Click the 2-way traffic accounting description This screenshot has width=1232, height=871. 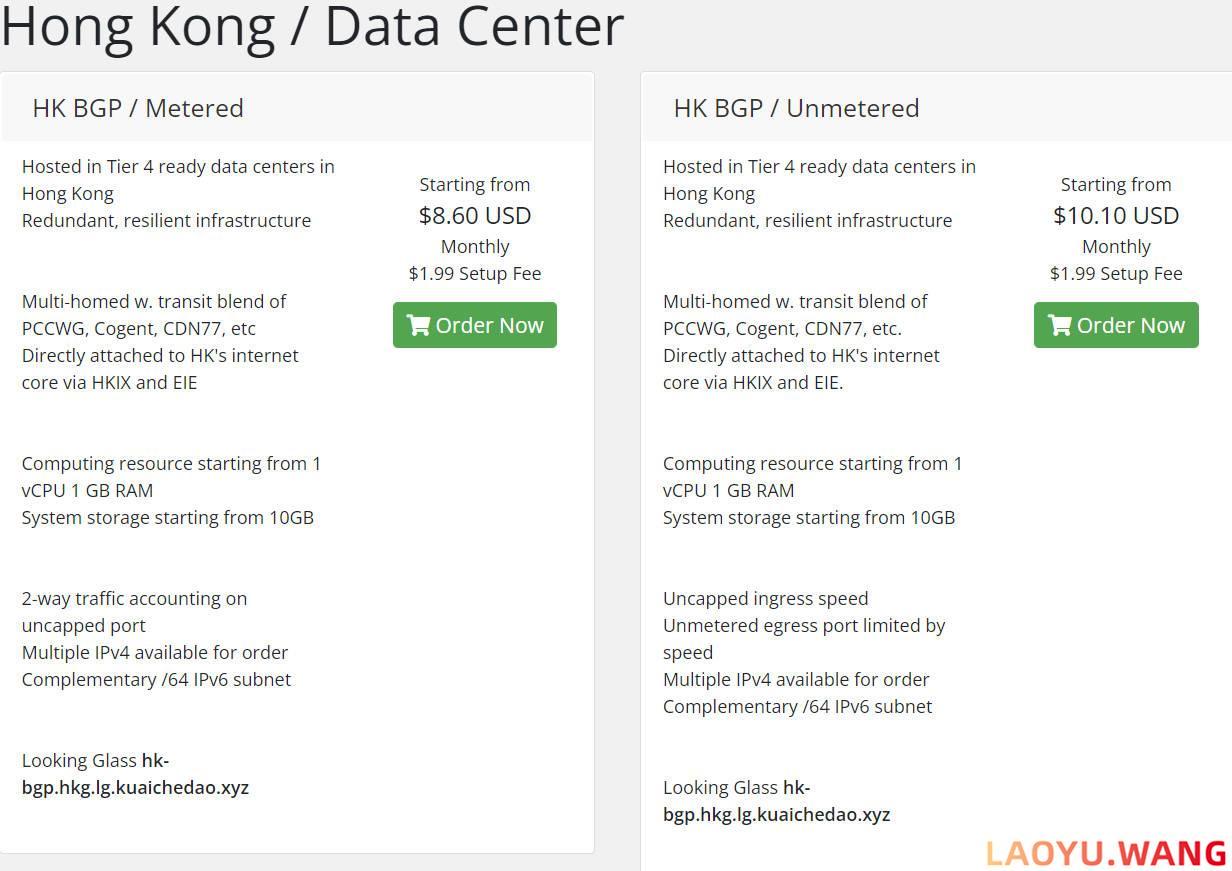tap(134, 612)
